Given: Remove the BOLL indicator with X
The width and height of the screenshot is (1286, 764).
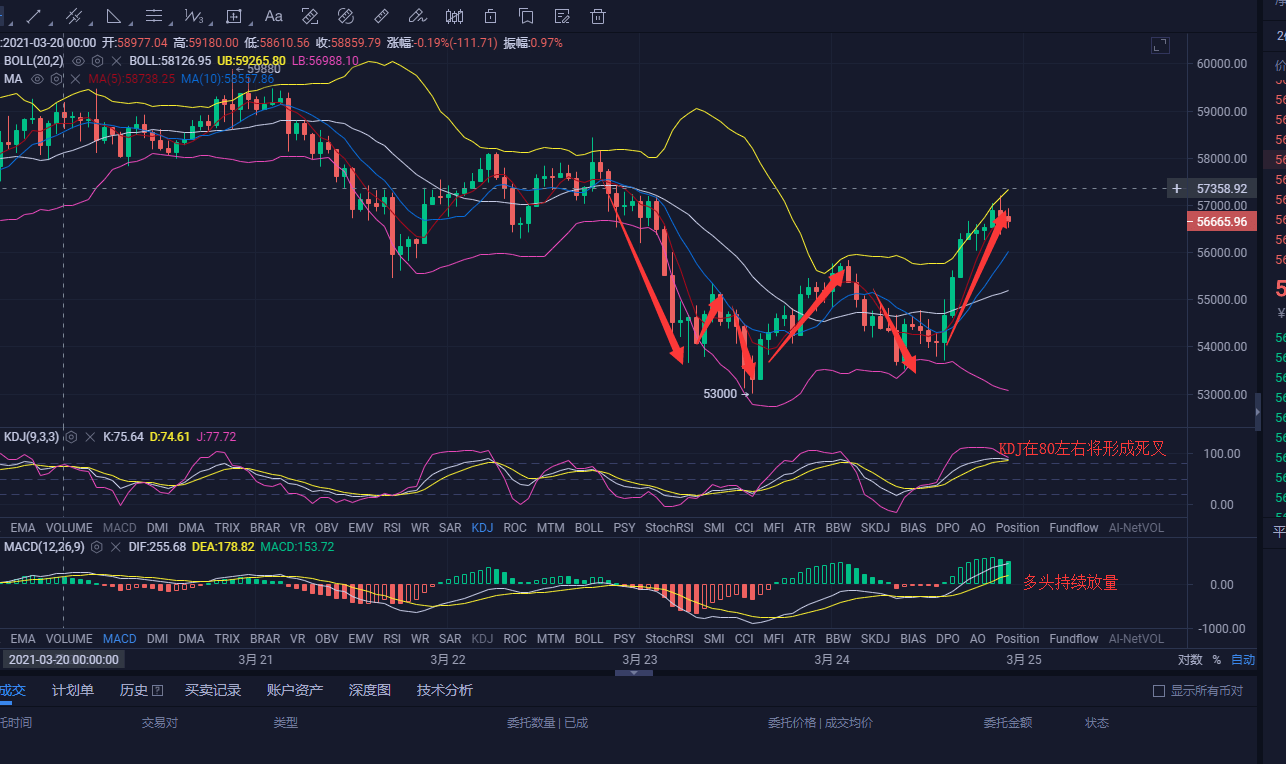Looking at the screenshot, I should pos(117,61).
